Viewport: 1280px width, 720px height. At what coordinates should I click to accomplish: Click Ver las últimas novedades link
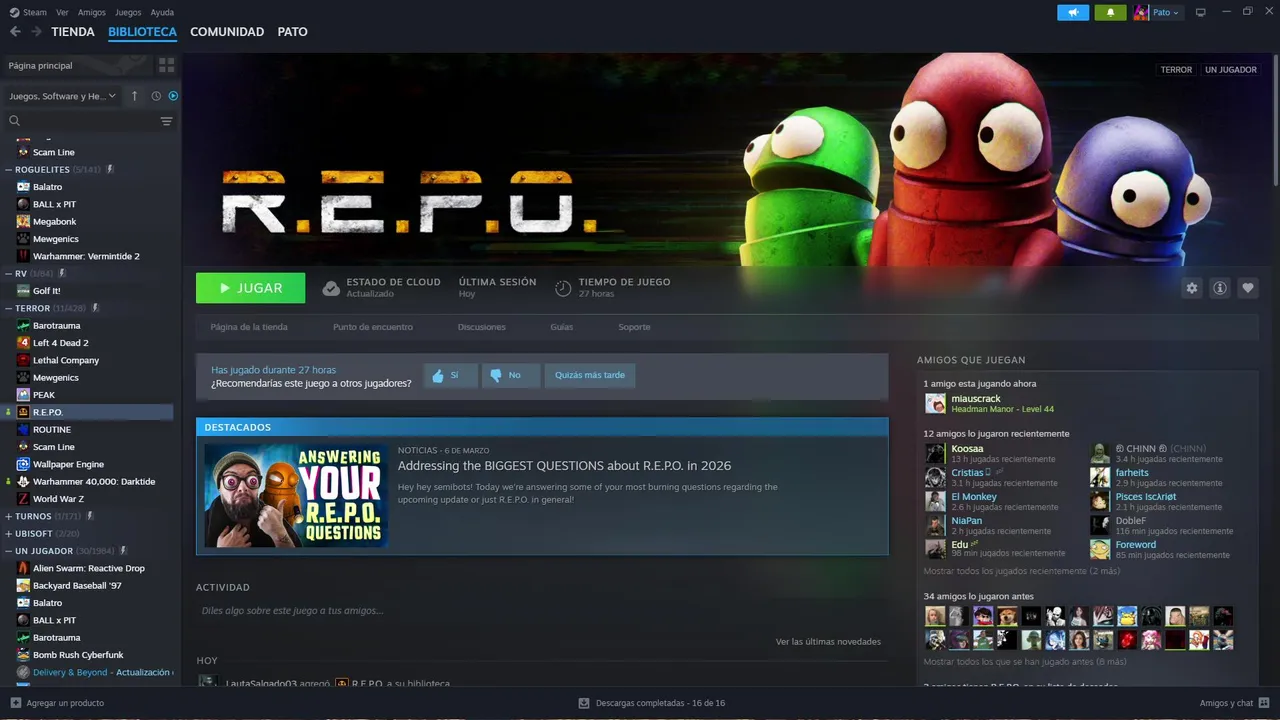coord(828,641)
